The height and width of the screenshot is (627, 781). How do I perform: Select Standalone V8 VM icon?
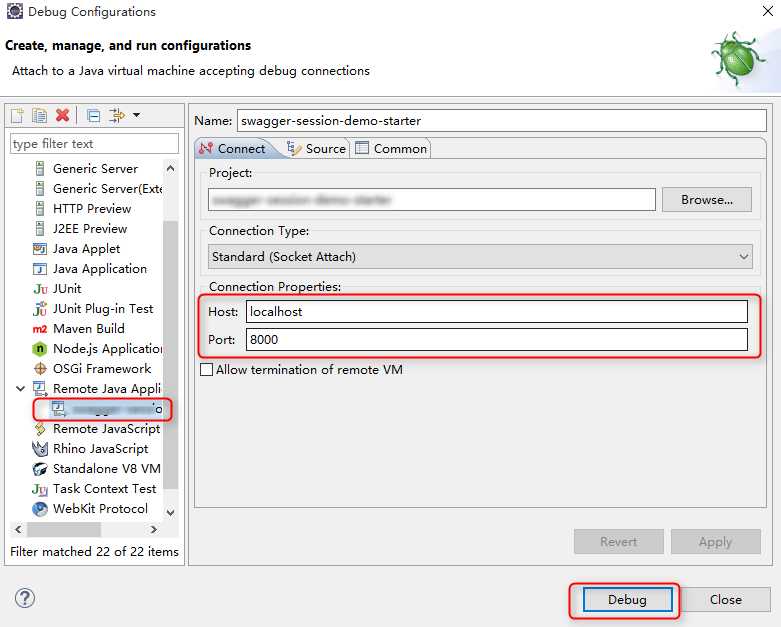[x=40, y=469]
